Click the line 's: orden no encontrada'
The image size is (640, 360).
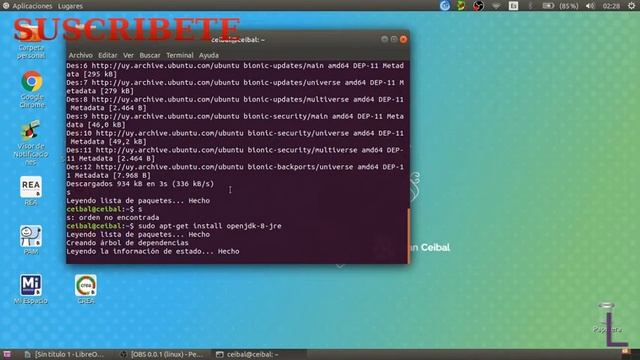(113, 218)
